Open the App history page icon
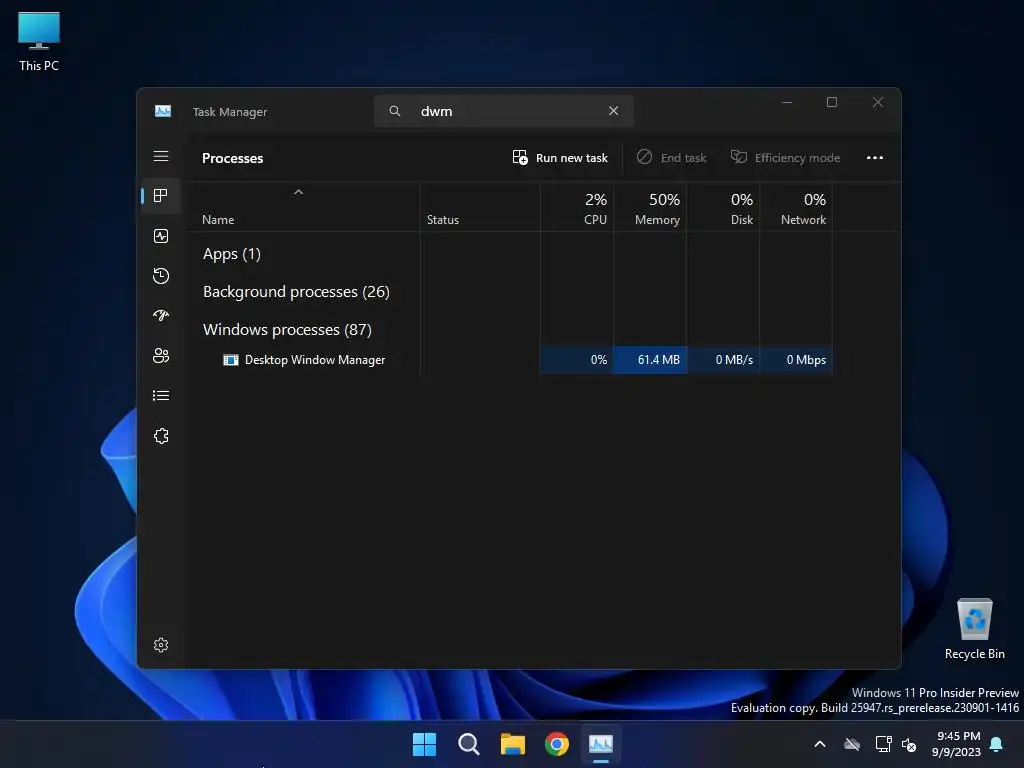Screen dimensions: 1024x768 tap(161, 276)
